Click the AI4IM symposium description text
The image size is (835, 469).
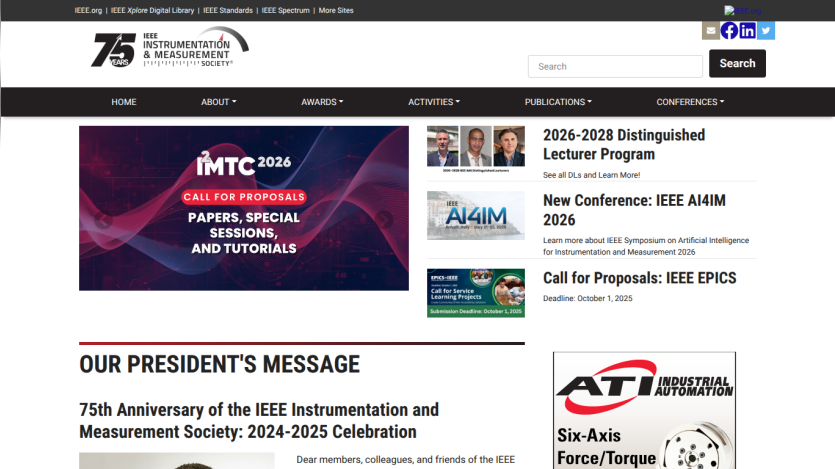pos(646,246)
